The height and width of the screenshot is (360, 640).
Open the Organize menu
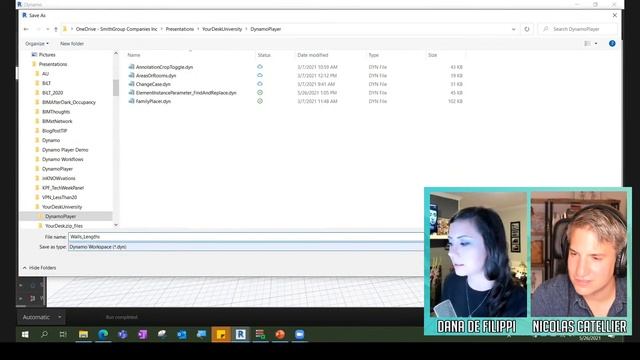pyautogui.click(x=37, y=43)
